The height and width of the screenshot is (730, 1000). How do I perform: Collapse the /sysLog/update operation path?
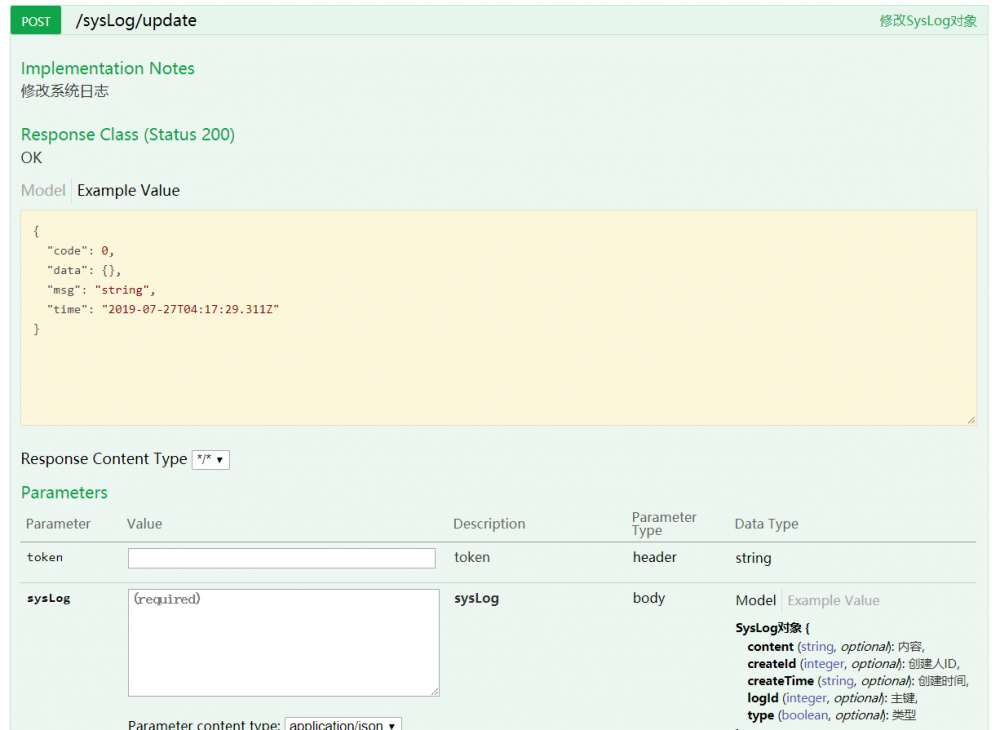pos(136,21)
